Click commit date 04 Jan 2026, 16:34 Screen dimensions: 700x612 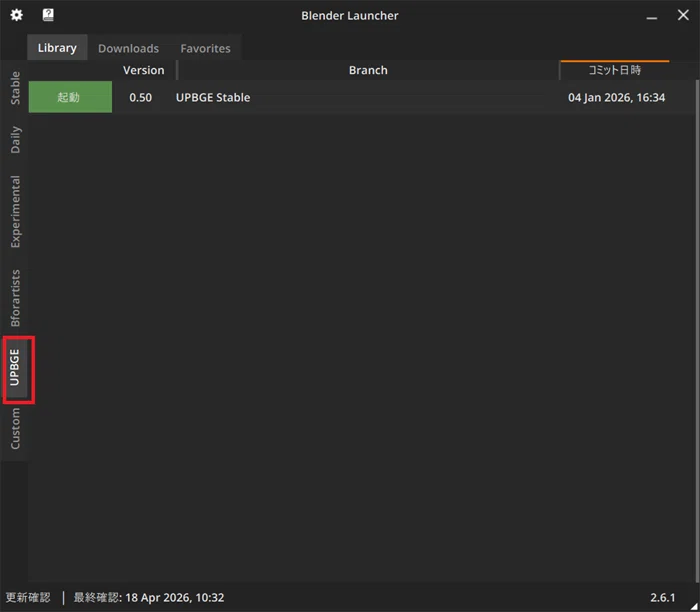coord(617,97)
